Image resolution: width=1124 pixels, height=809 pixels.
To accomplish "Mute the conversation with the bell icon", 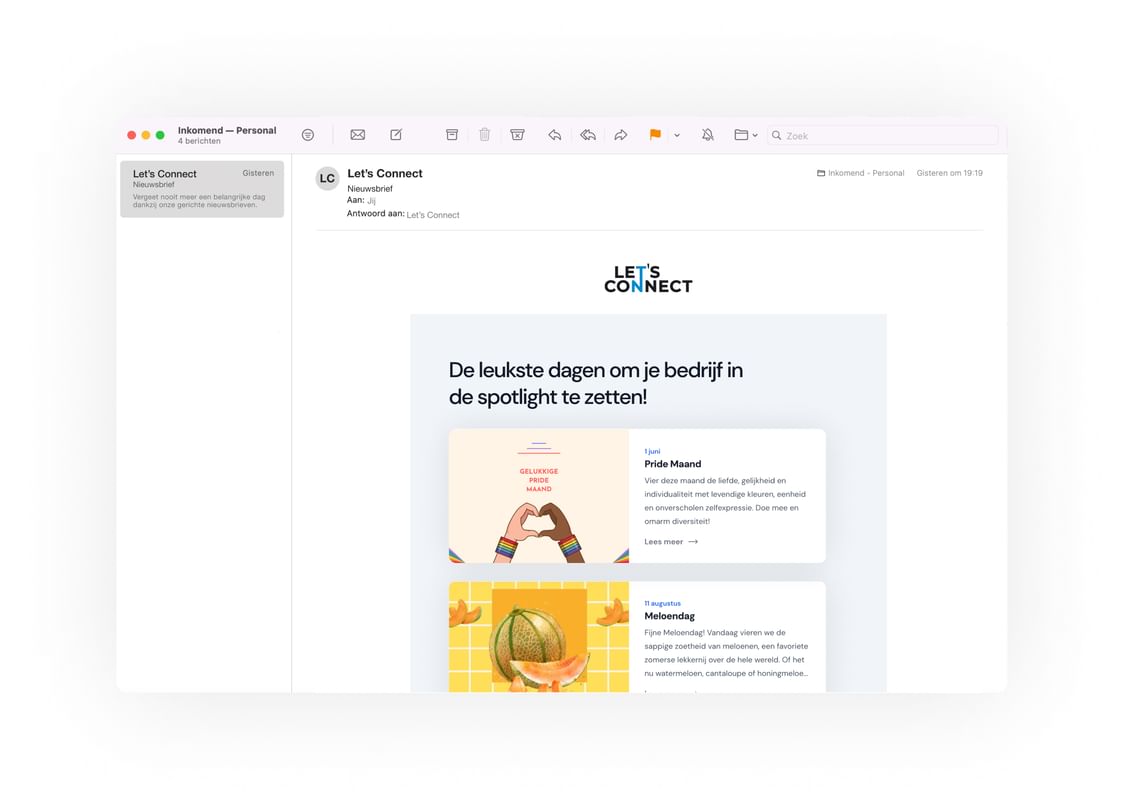I will tap(708, 135).
